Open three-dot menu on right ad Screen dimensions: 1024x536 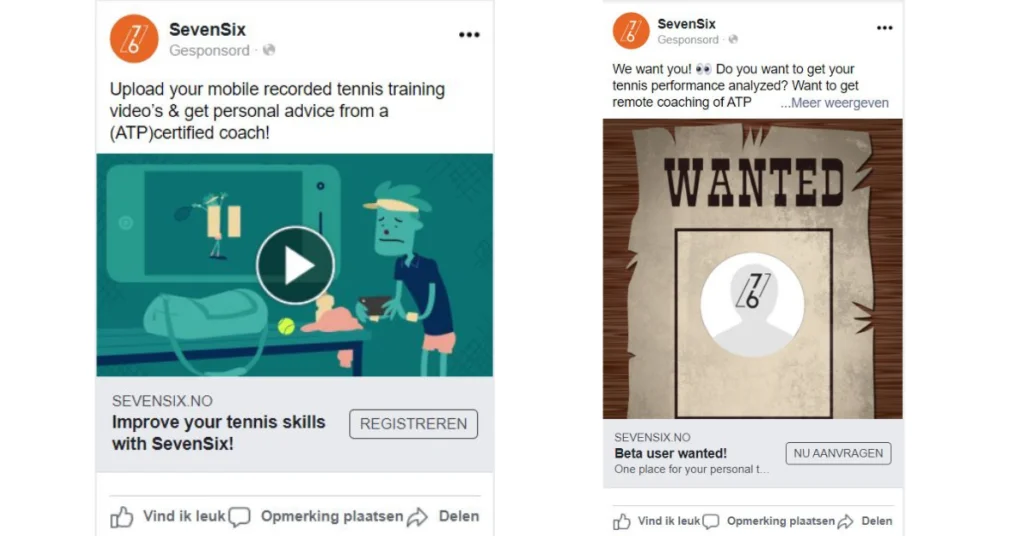(x=884, y=27)
